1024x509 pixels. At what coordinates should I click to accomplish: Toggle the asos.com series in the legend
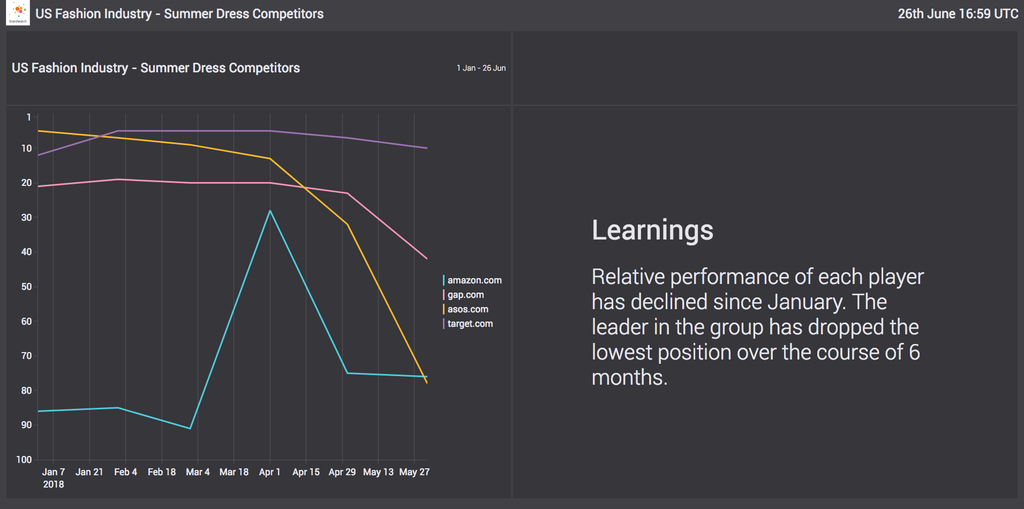point(468,309)
